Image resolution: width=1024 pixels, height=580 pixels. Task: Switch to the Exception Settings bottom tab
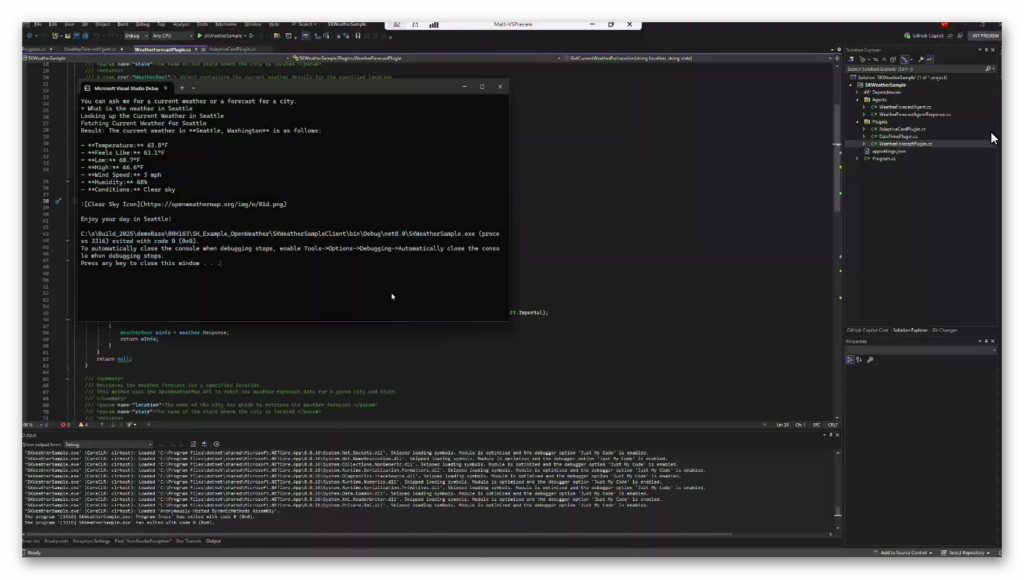[91, 541]
